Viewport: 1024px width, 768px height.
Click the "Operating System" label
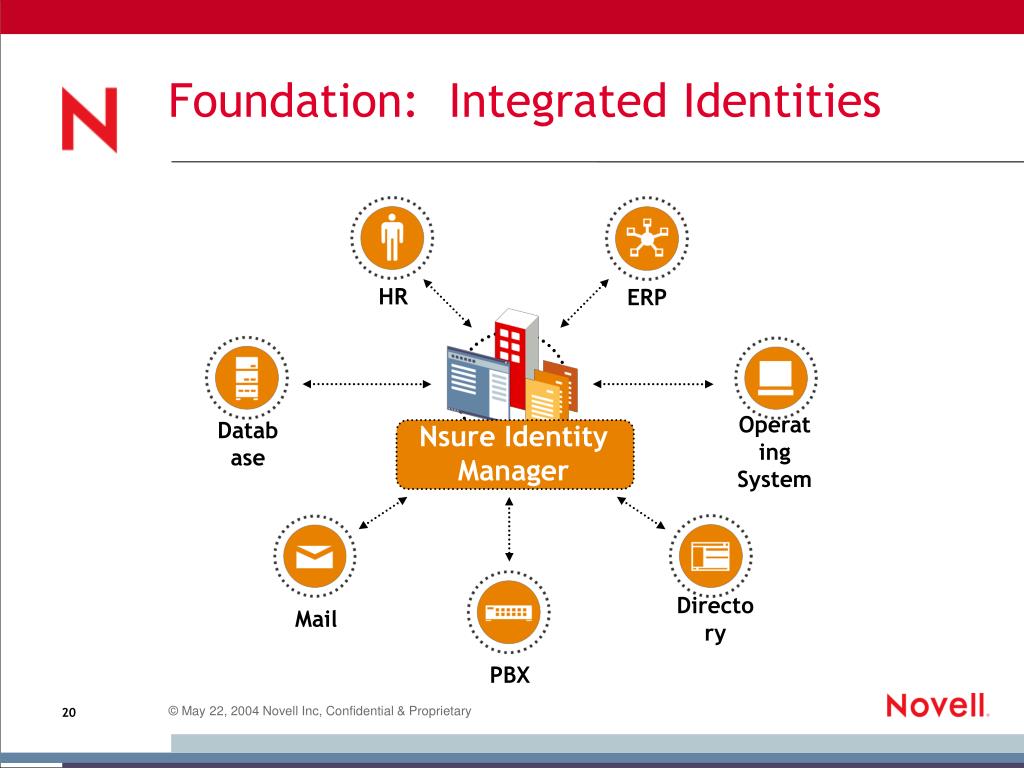(x=775, y=452)
